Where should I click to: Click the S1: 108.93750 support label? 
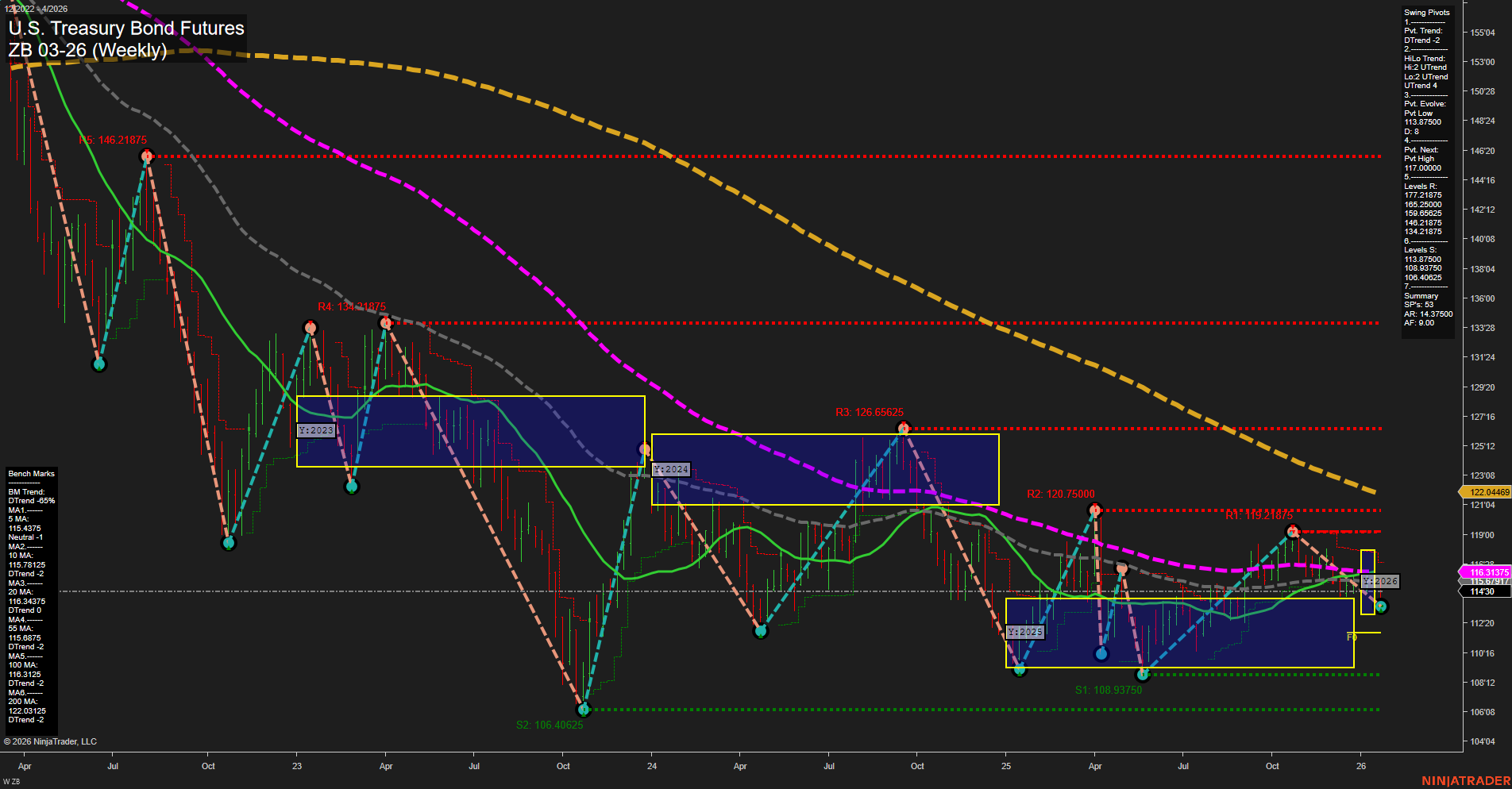1109,690
